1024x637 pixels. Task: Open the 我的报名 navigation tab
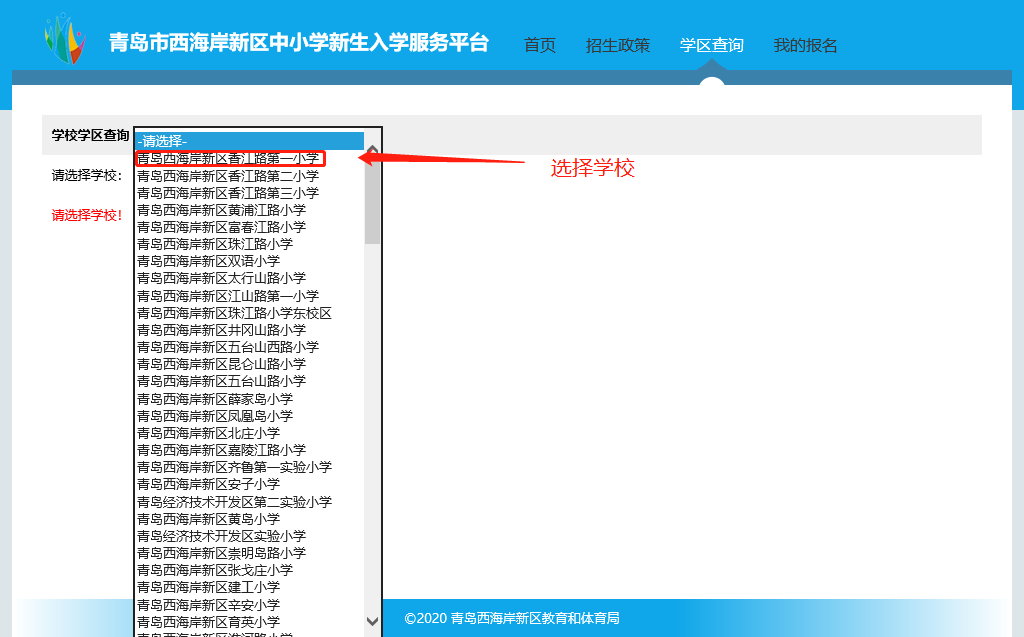click(805, 45)
